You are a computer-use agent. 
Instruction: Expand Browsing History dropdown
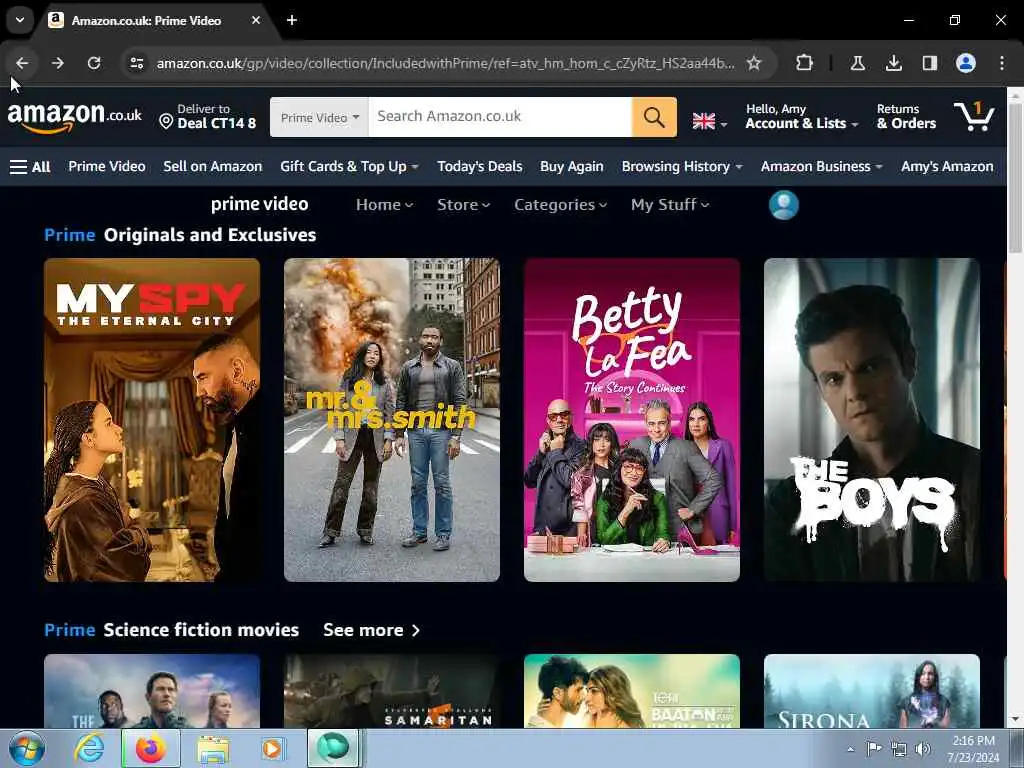682,167
